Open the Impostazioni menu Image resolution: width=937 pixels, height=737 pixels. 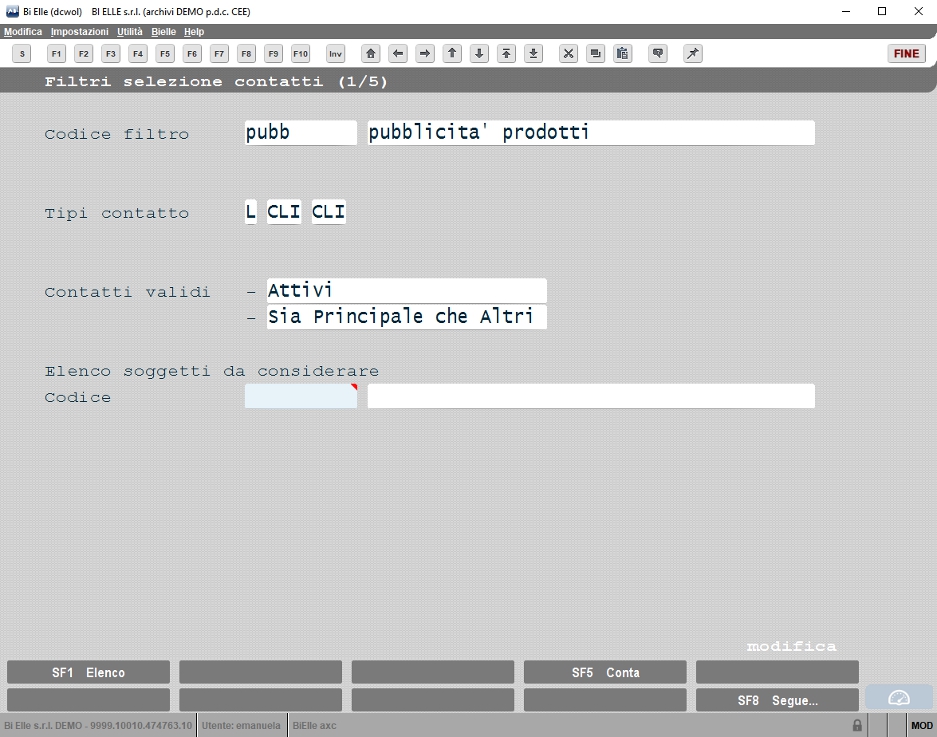pyautogui.click(x=79, y=32)
